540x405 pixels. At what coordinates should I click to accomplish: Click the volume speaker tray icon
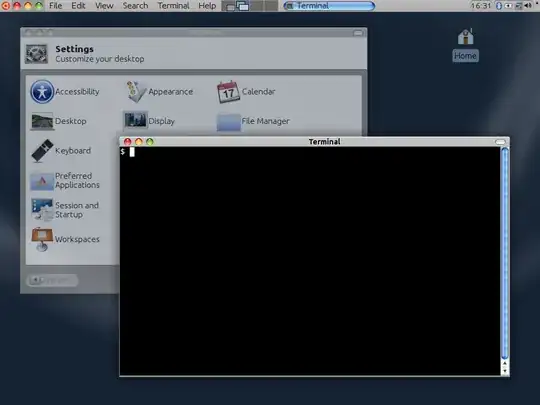pos(528,6)
